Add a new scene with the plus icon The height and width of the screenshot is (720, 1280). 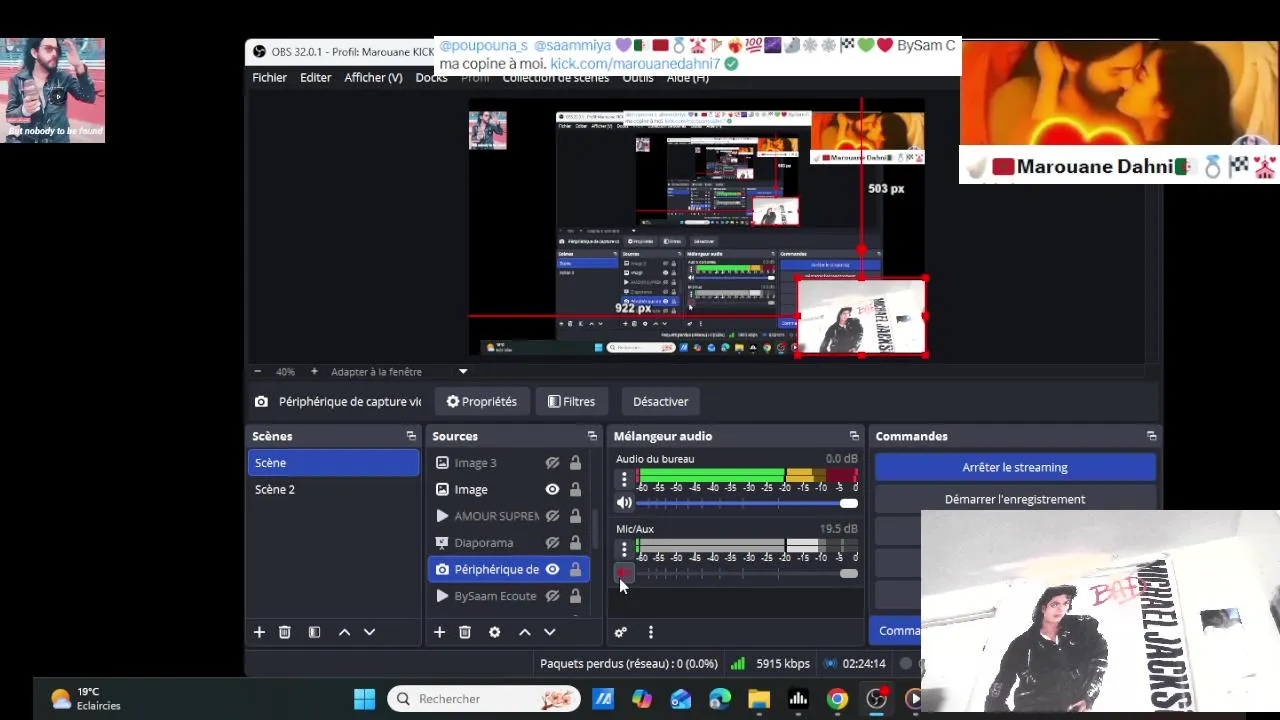pos(259,632)
